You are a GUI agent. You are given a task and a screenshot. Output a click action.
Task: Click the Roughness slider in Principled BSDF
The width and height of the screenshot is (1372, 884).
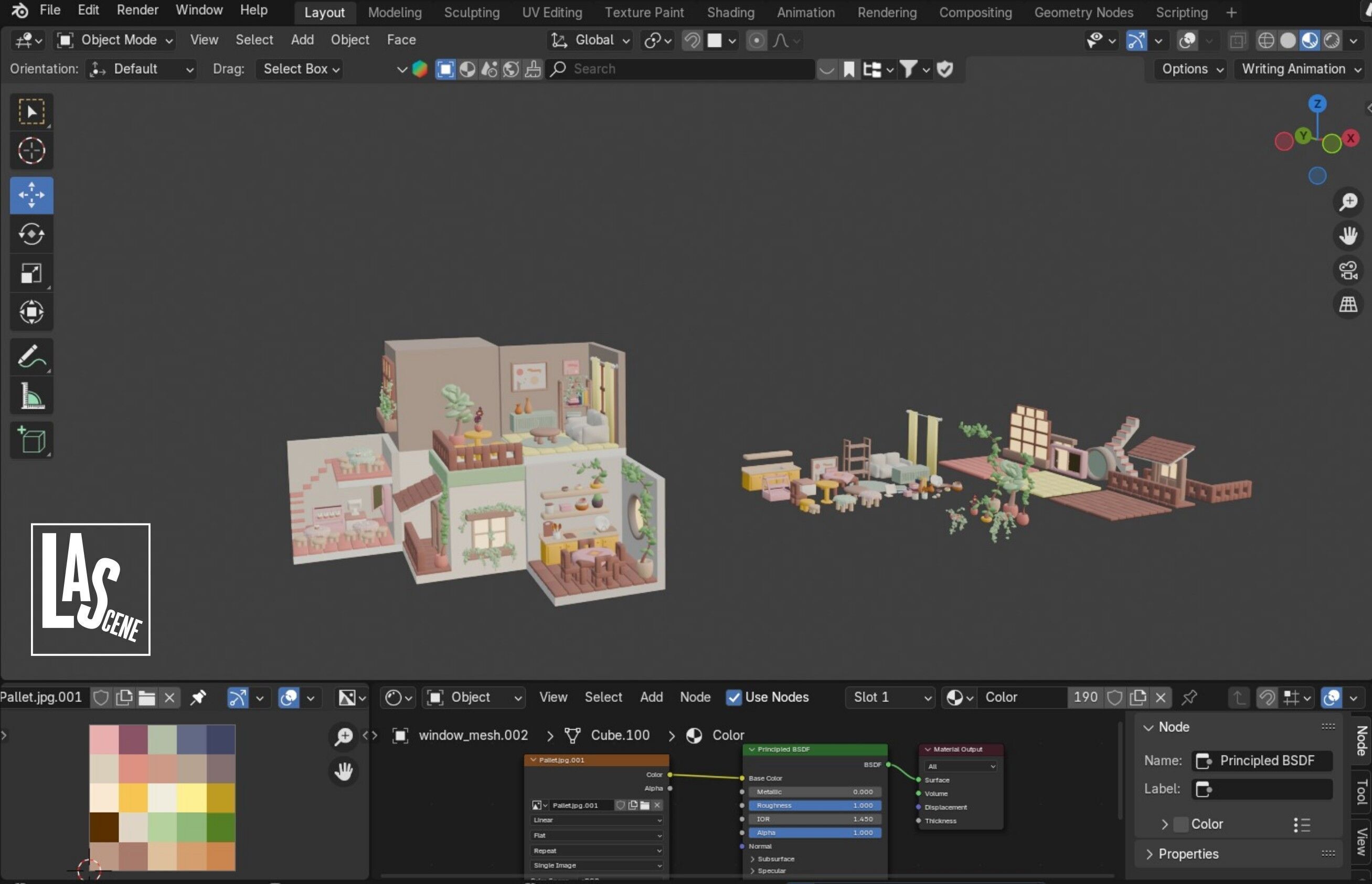815,806
